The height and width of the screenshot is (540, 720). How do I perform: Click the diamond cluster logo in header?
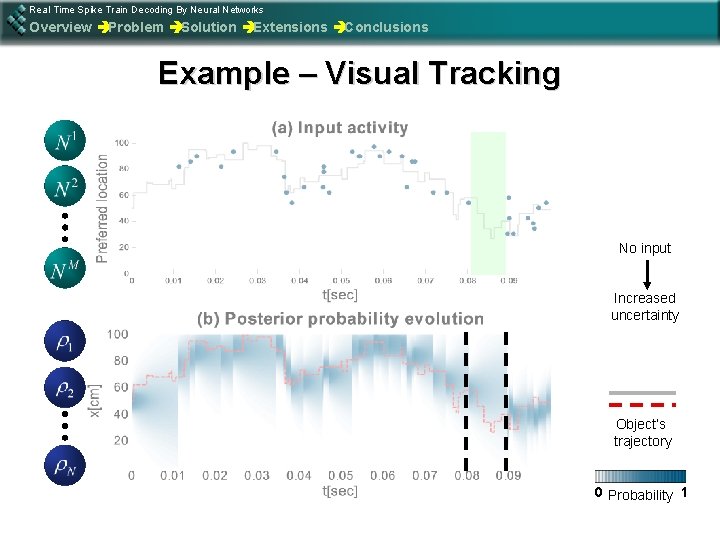[17, 19]
